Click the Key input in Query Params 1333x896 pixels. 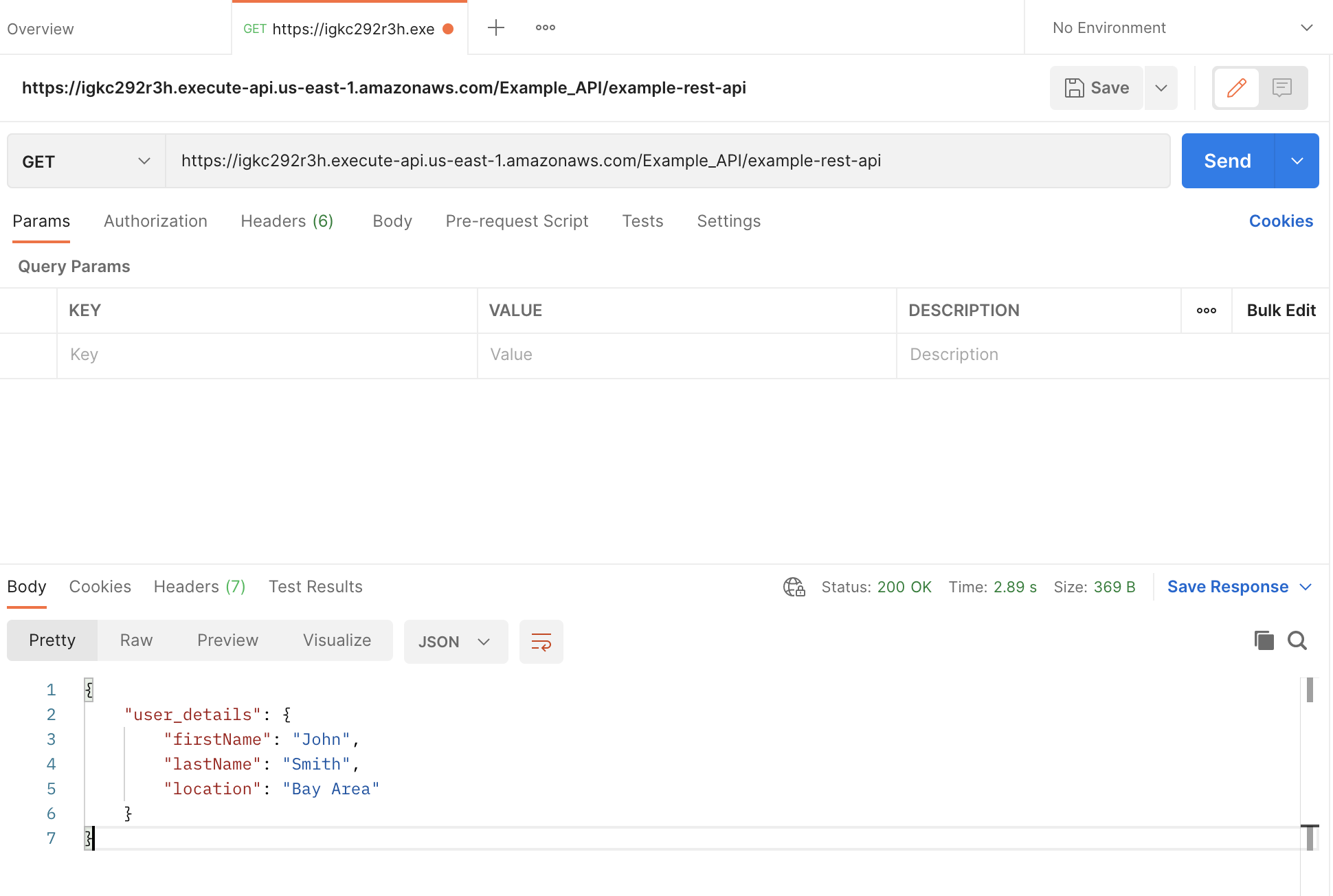(267, 355)
